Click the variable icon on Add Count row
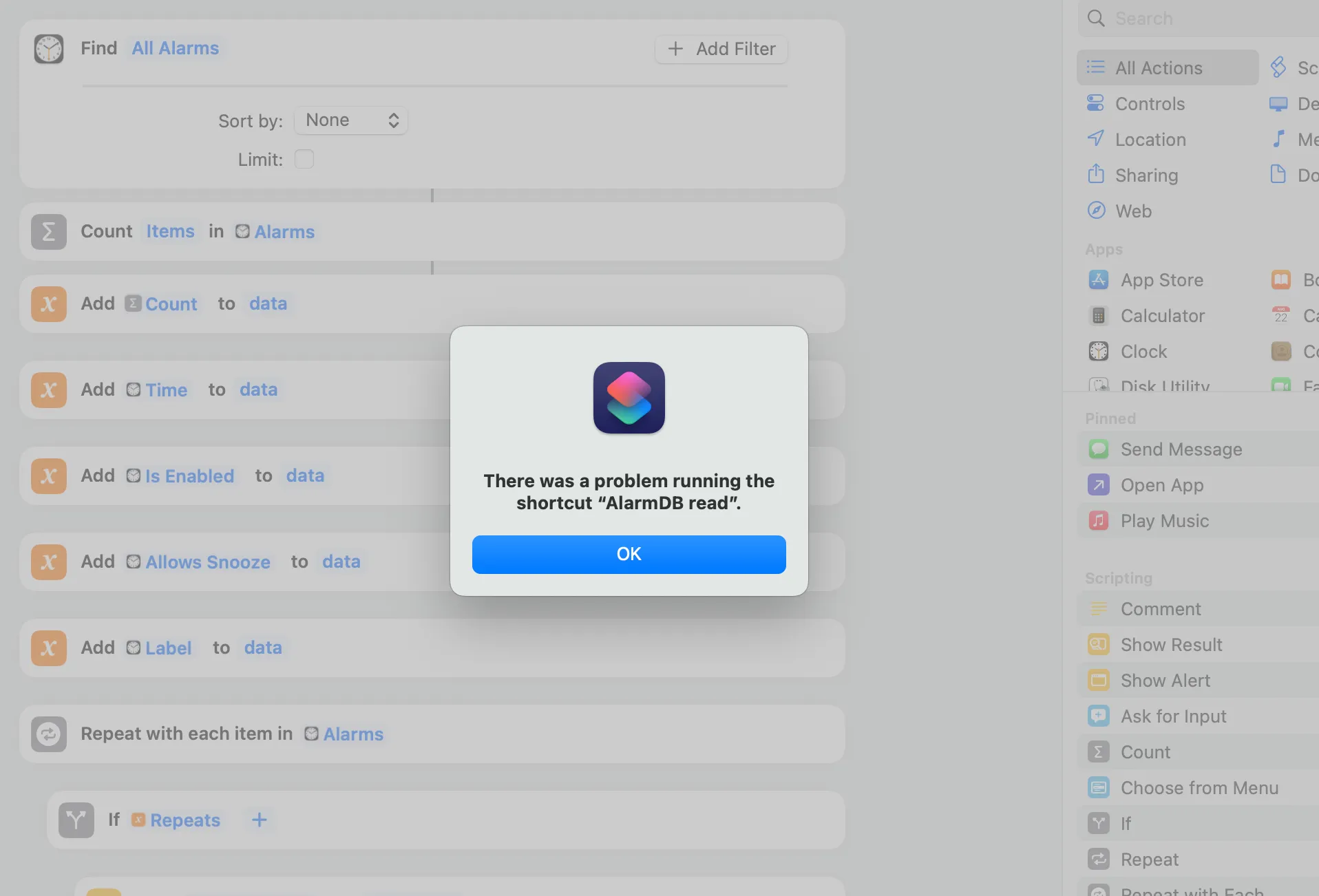Viewport: 1319px width, 896px height. tap(48, 304)
